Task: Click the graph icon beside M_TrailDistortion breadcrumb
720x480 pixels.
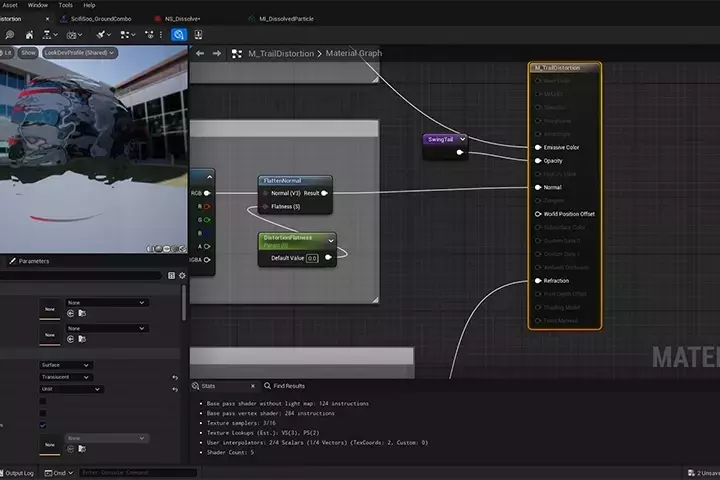Action: click(x=236, y=54)
